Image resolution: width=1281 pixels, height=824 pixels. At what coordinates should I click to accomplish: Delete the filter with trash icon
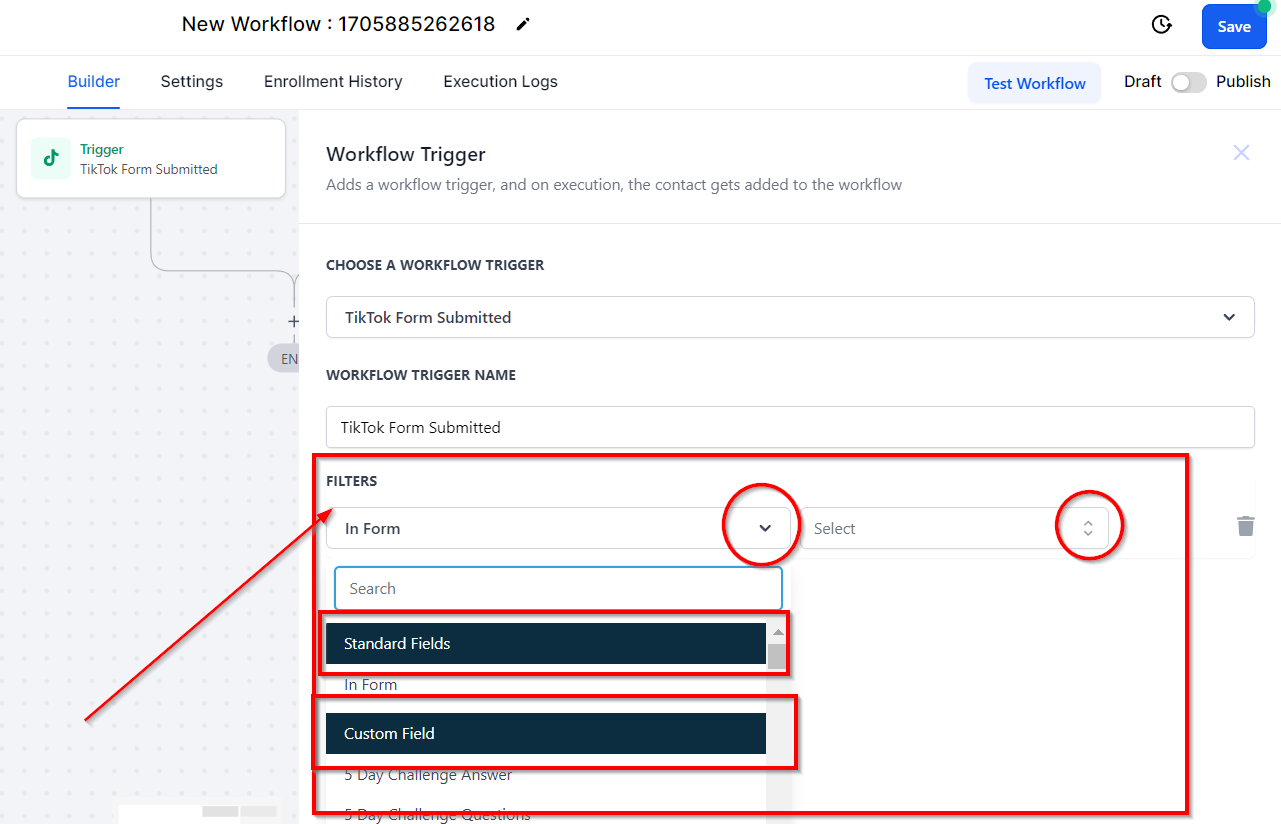click(x=1245, y=526)
